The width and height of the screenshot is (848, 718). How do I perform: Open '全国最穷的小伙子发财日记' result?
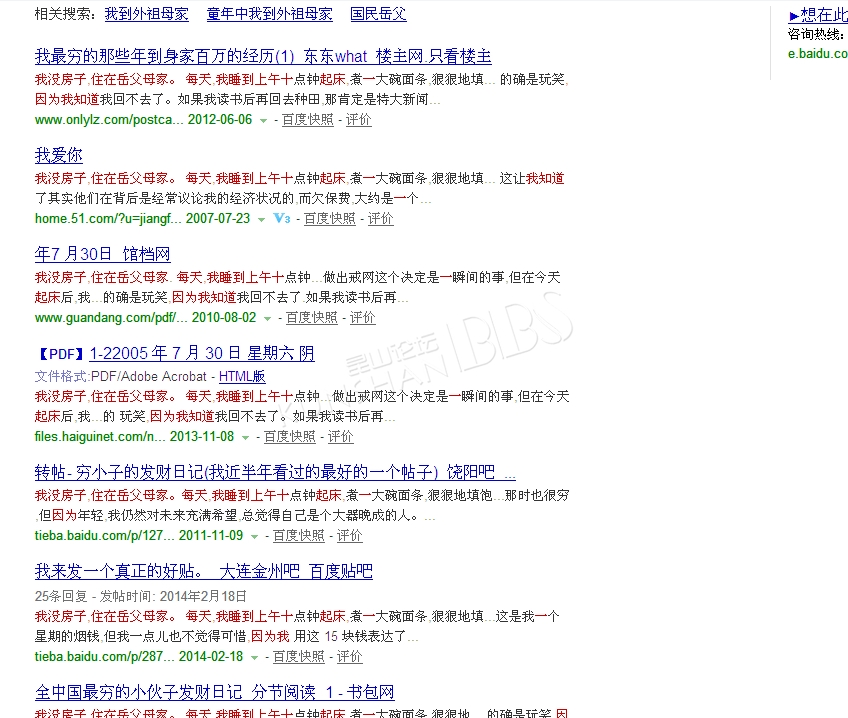[215, 692]
